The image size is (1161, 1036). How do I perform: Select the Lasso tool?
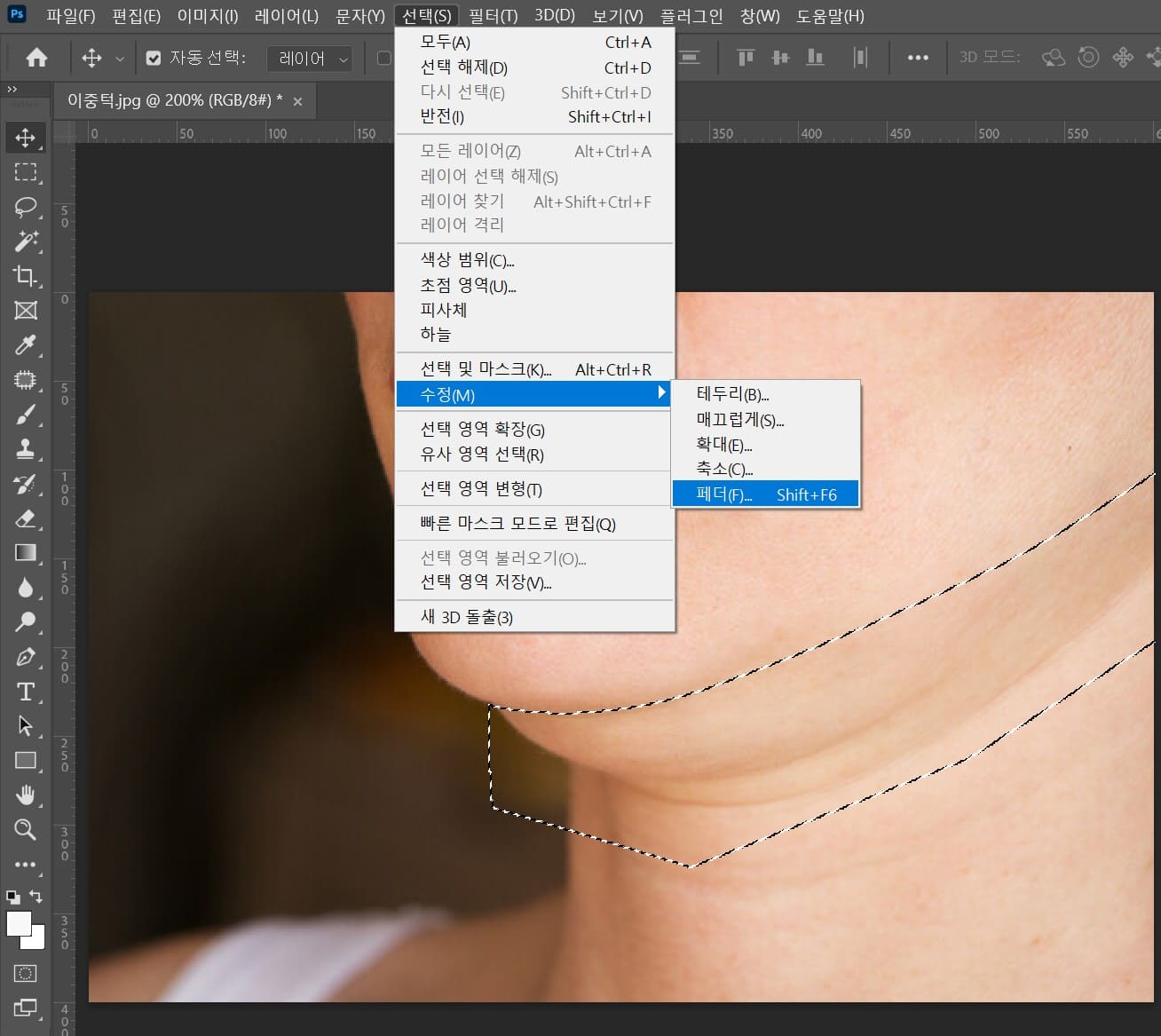(x=25, y=207)
